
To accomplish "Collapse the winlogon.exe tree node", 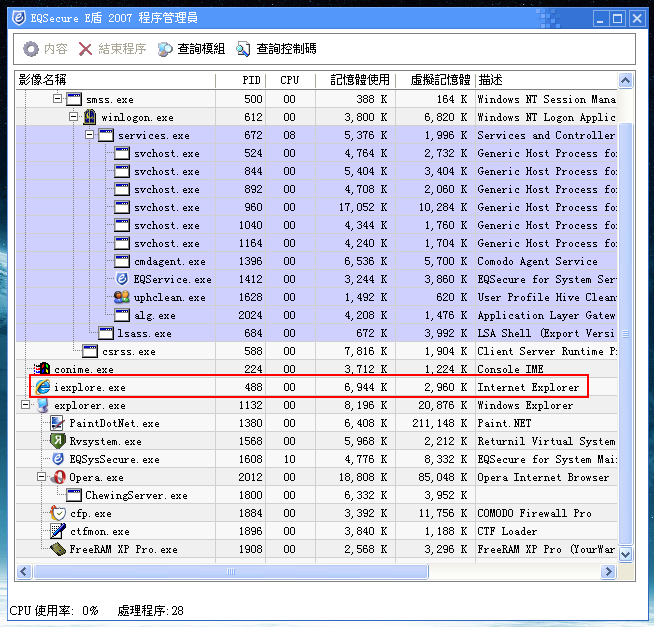I will point(73,117).
